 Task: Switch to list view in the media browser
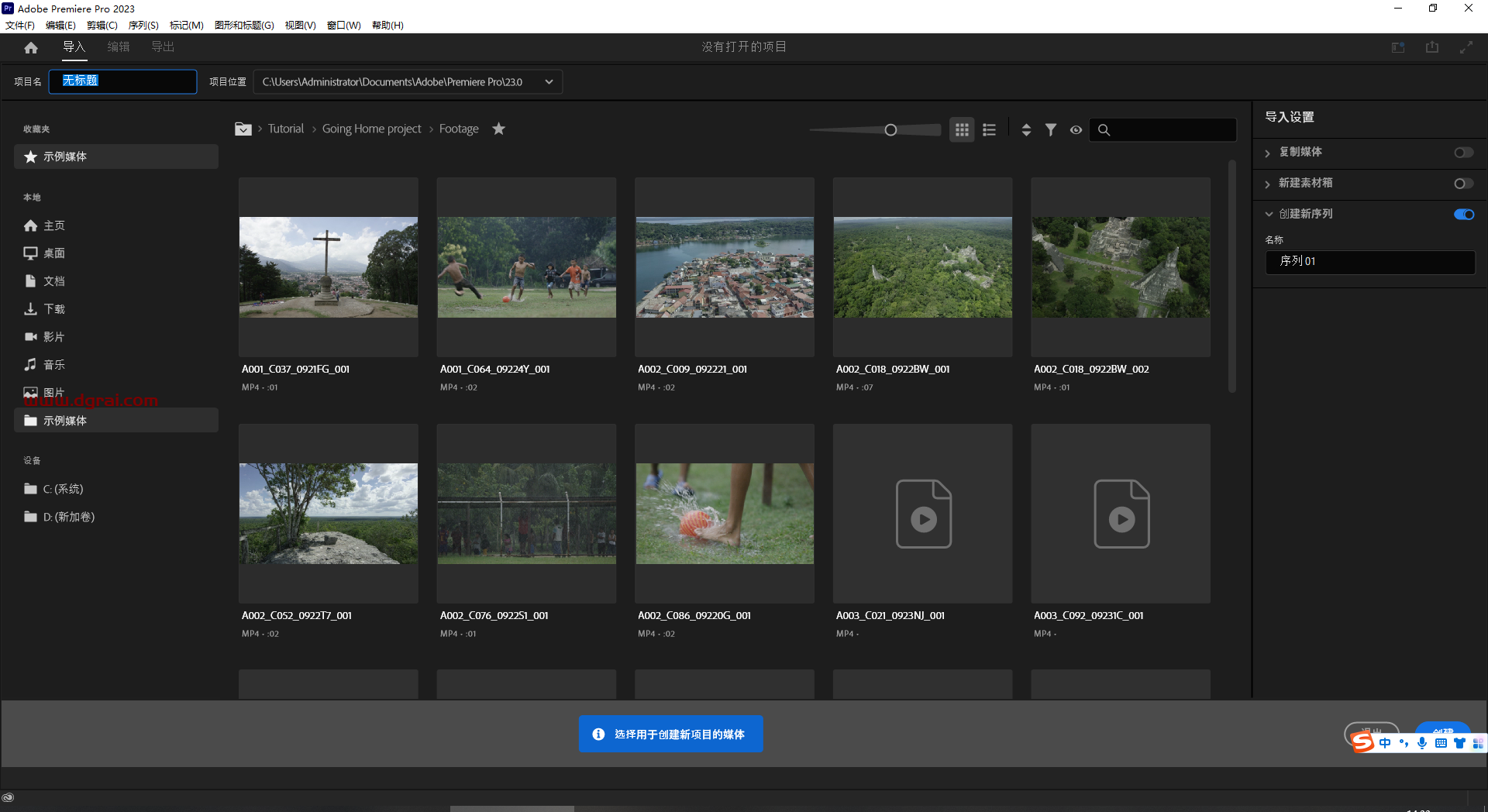click(989, 129)
